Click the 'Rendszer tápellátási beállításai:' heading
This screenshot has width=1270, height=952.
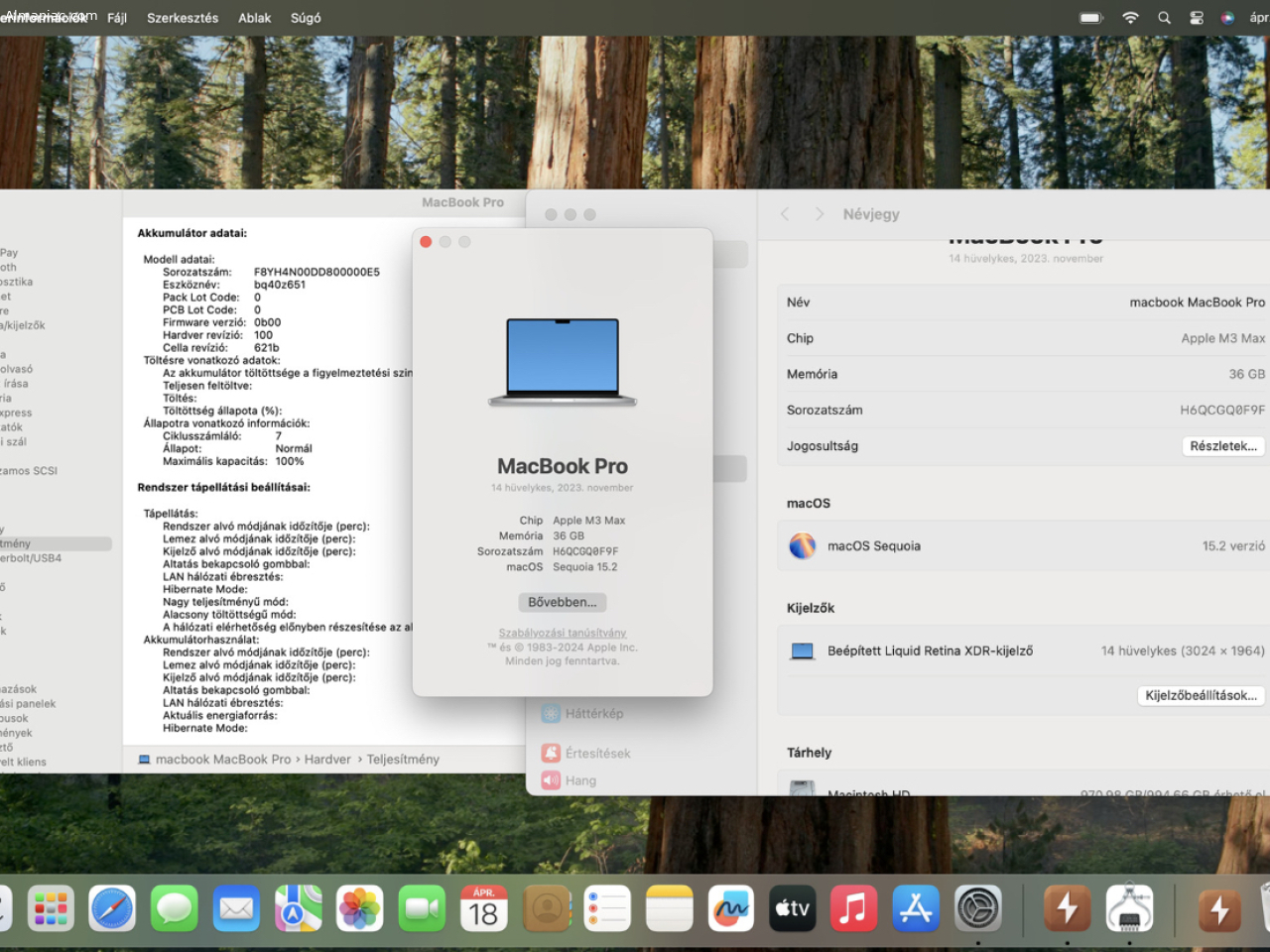pos(224,487)
